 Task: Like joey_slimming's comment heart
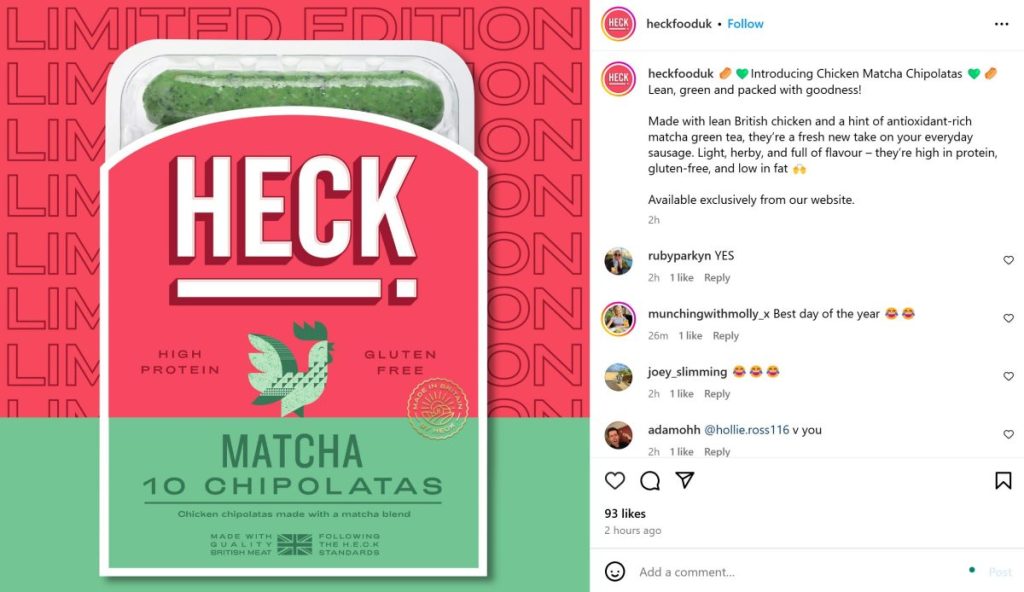[x=1008, y=376]
